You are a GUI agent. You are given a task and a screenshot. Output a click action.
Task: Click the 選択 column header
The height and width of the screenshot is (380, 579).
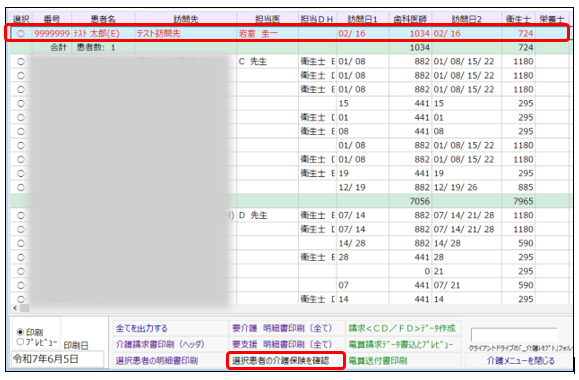point(21,19)
